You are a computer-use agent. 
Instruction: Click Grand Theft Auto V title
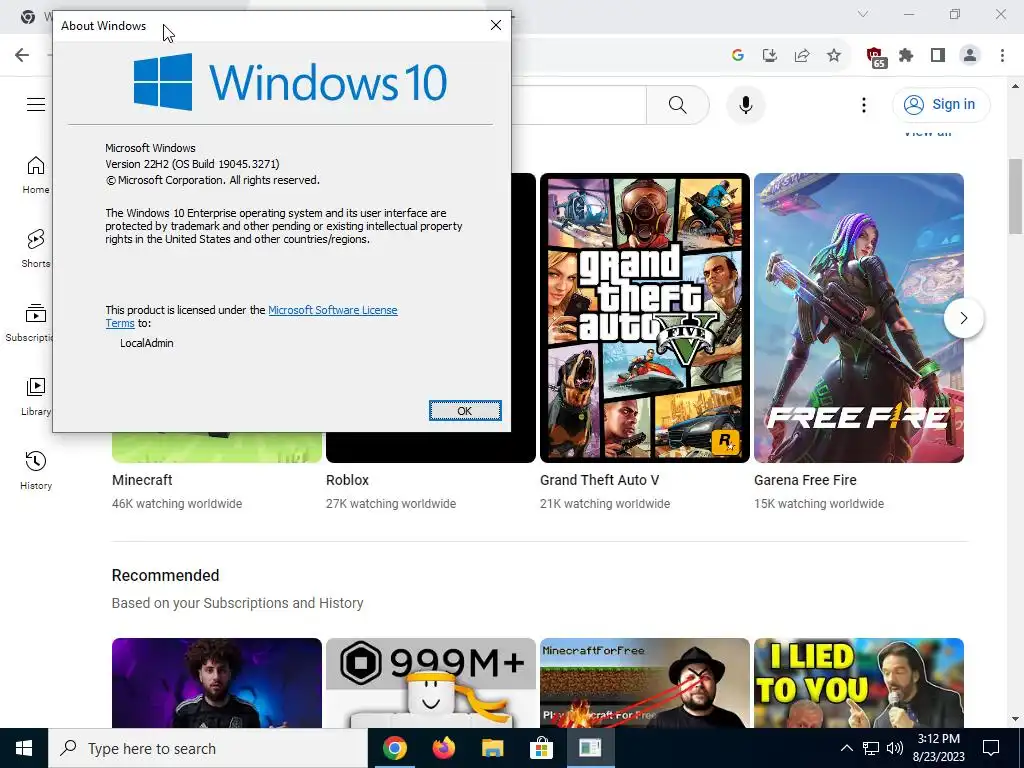tap(600, 480)
